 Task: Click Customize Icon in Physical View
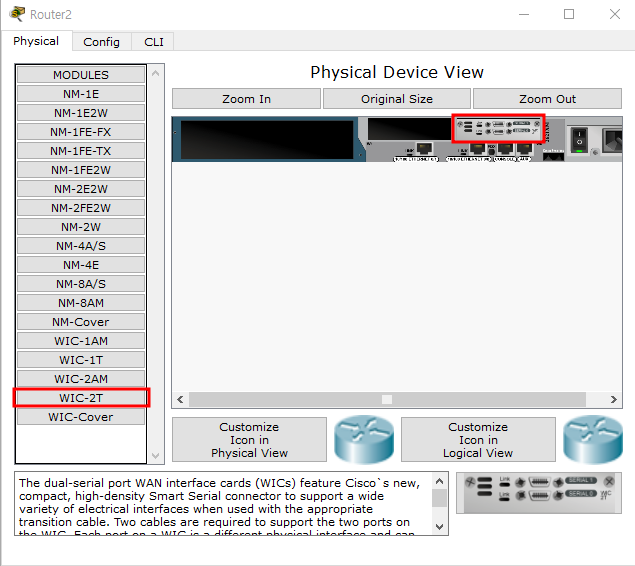point(249,440)
